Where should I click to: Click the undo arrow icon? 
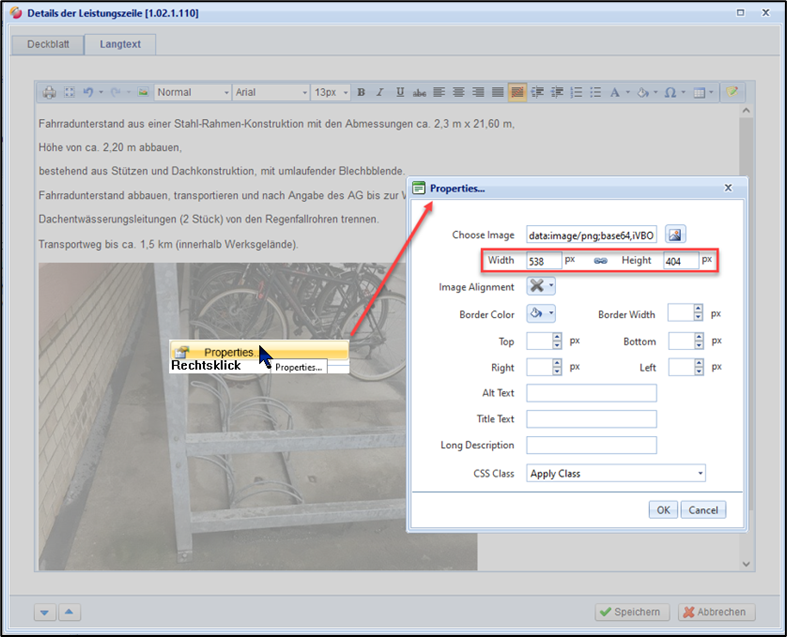click(x=88, y=92)
